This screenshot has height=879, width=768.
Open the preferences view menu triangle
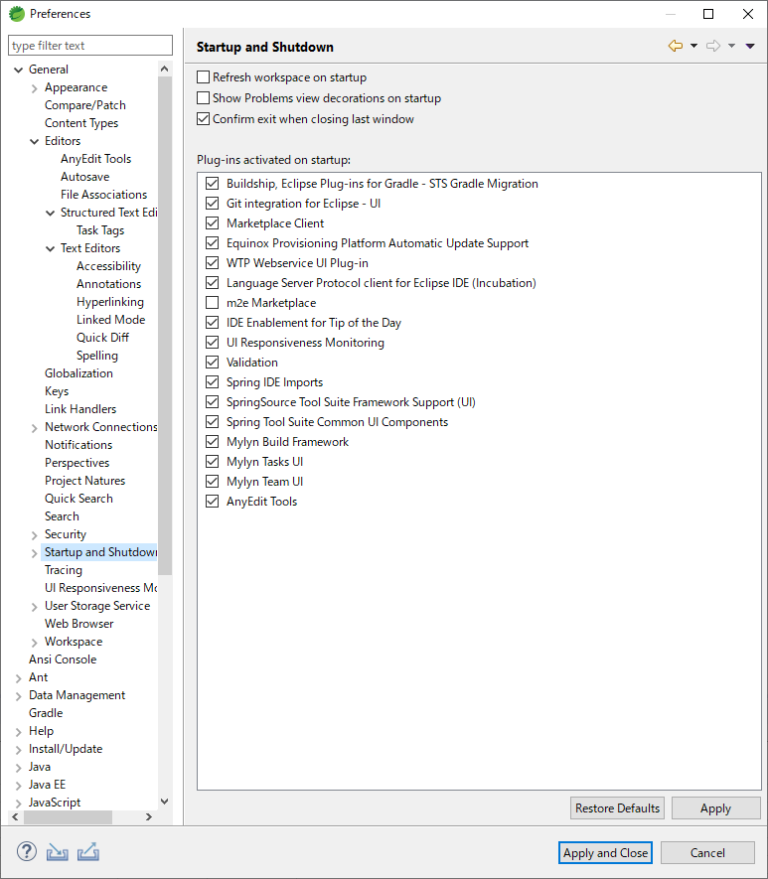[750, 46]
